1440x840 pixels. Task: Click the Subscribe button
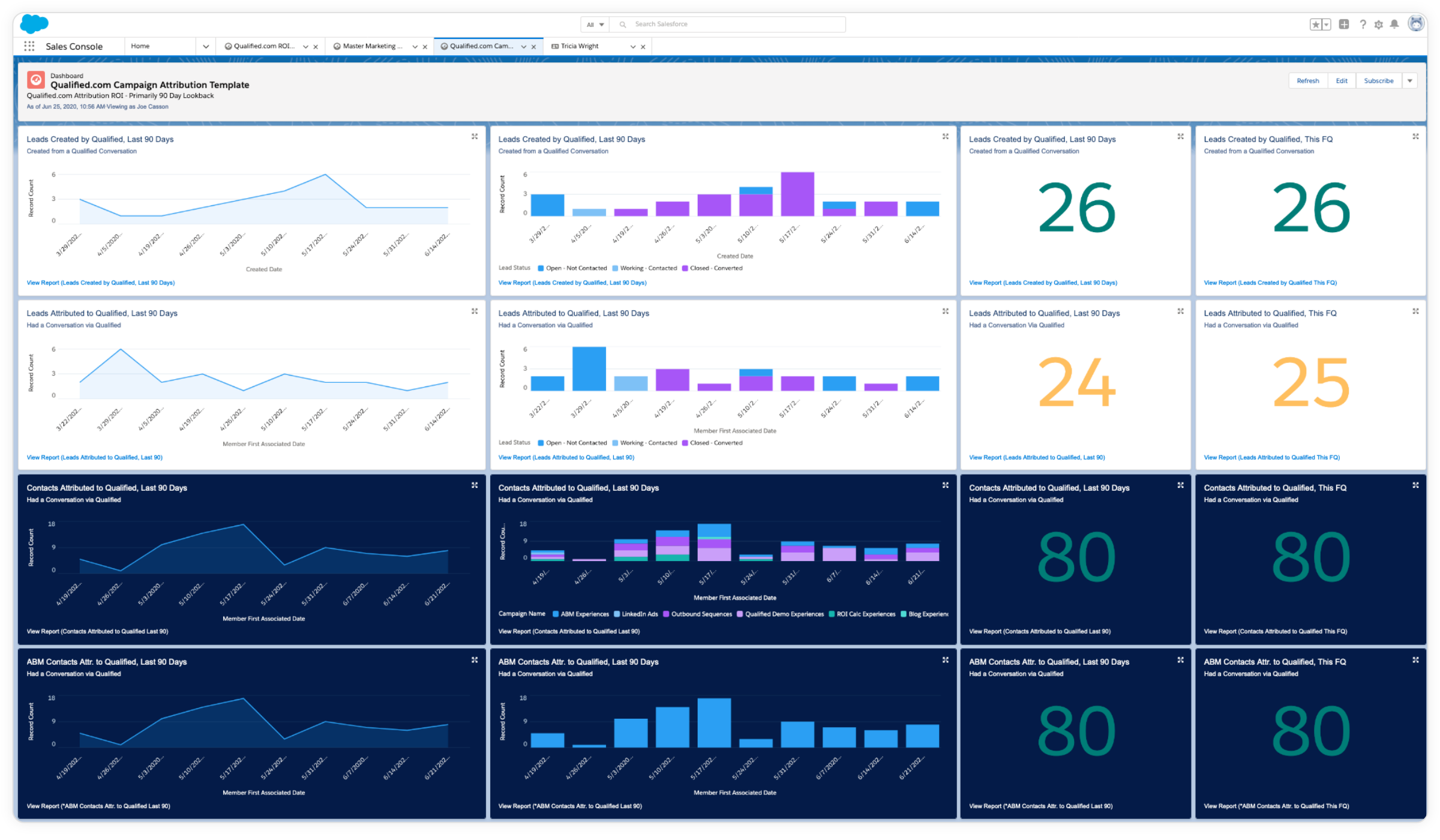(x=1379, y=81)
